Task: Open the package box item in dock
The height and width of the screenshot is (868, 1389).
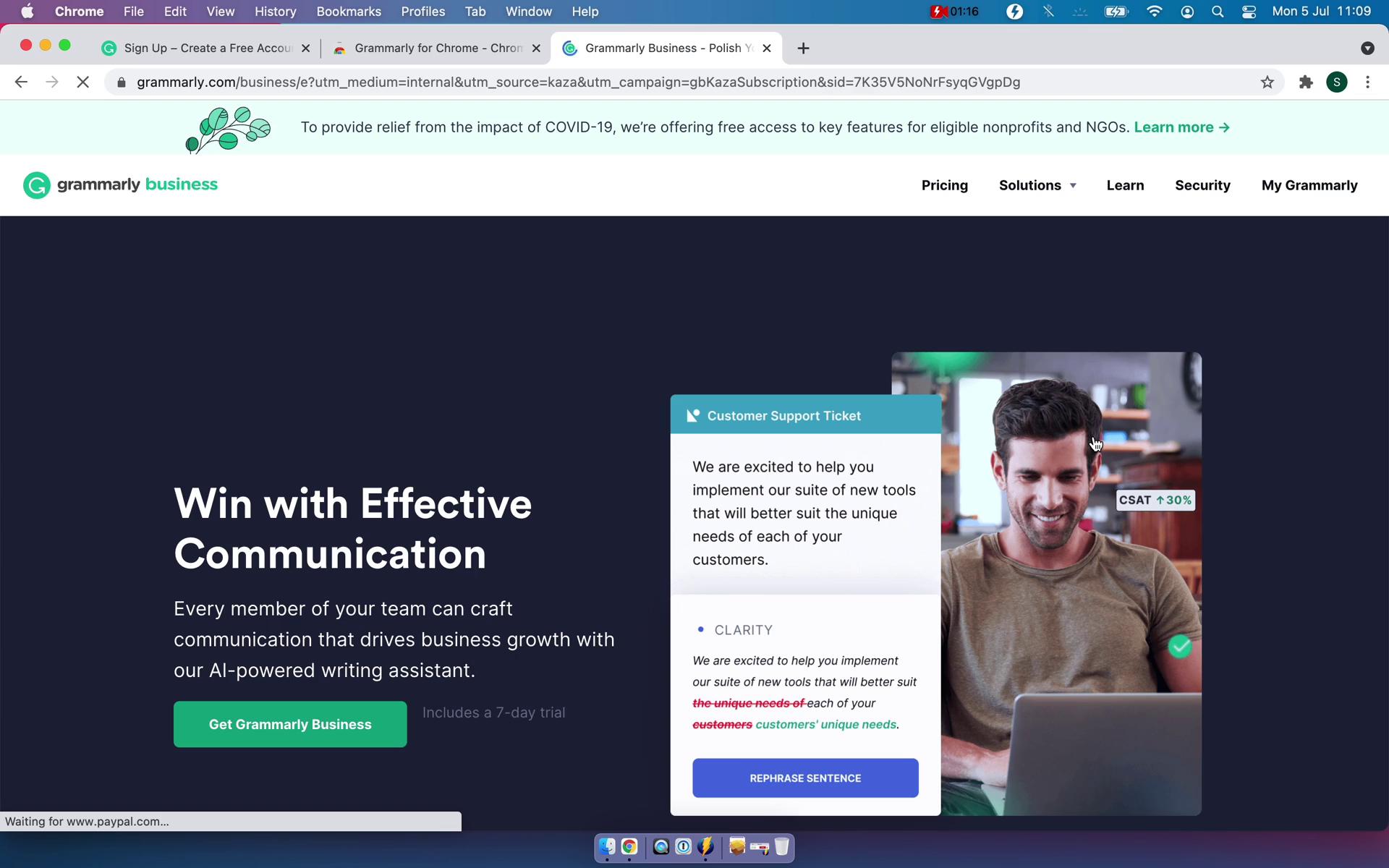Action: [x=736, y=846]
